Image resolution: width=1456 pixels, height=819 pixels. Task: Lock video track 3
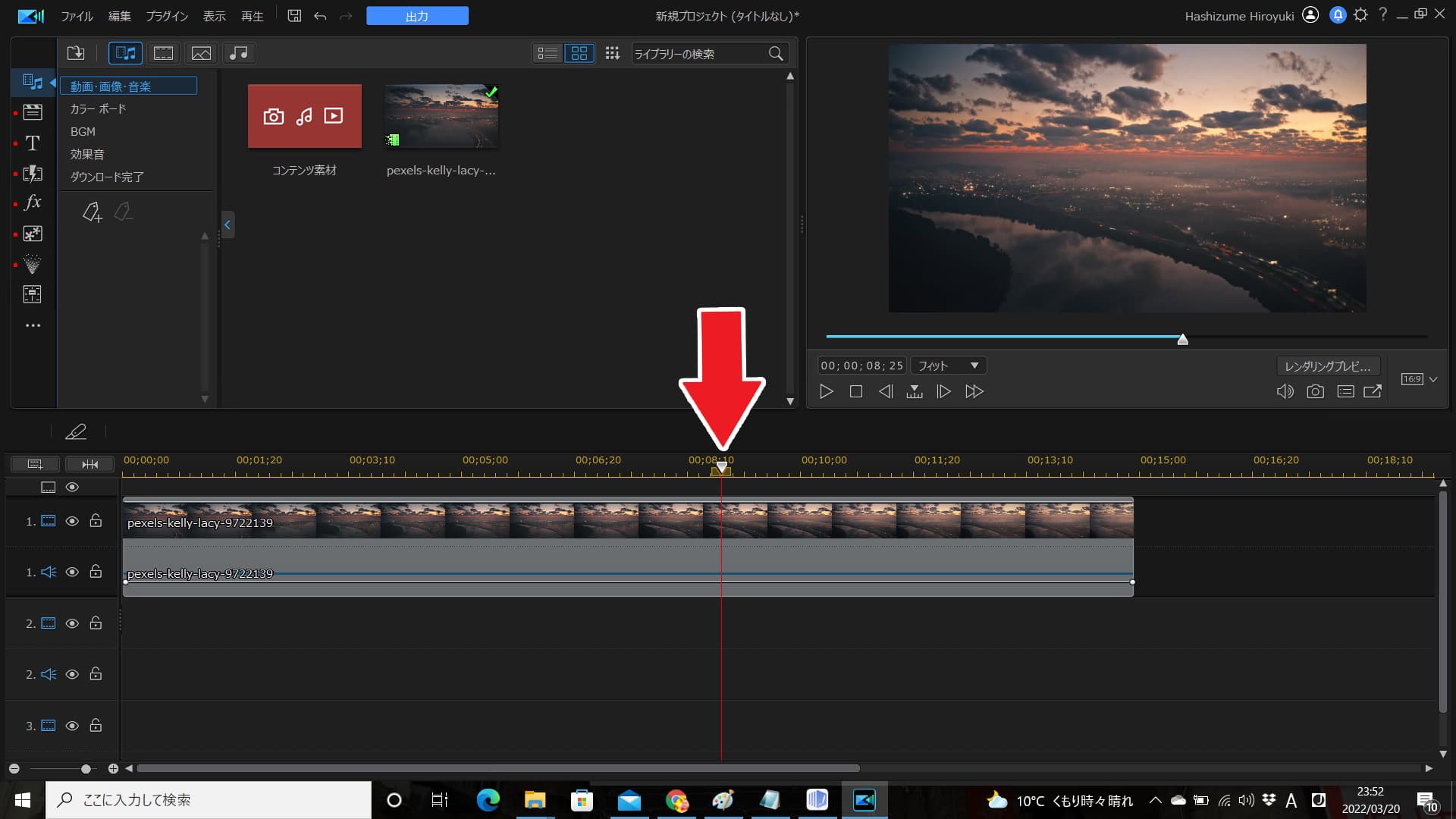click(96, 726)
